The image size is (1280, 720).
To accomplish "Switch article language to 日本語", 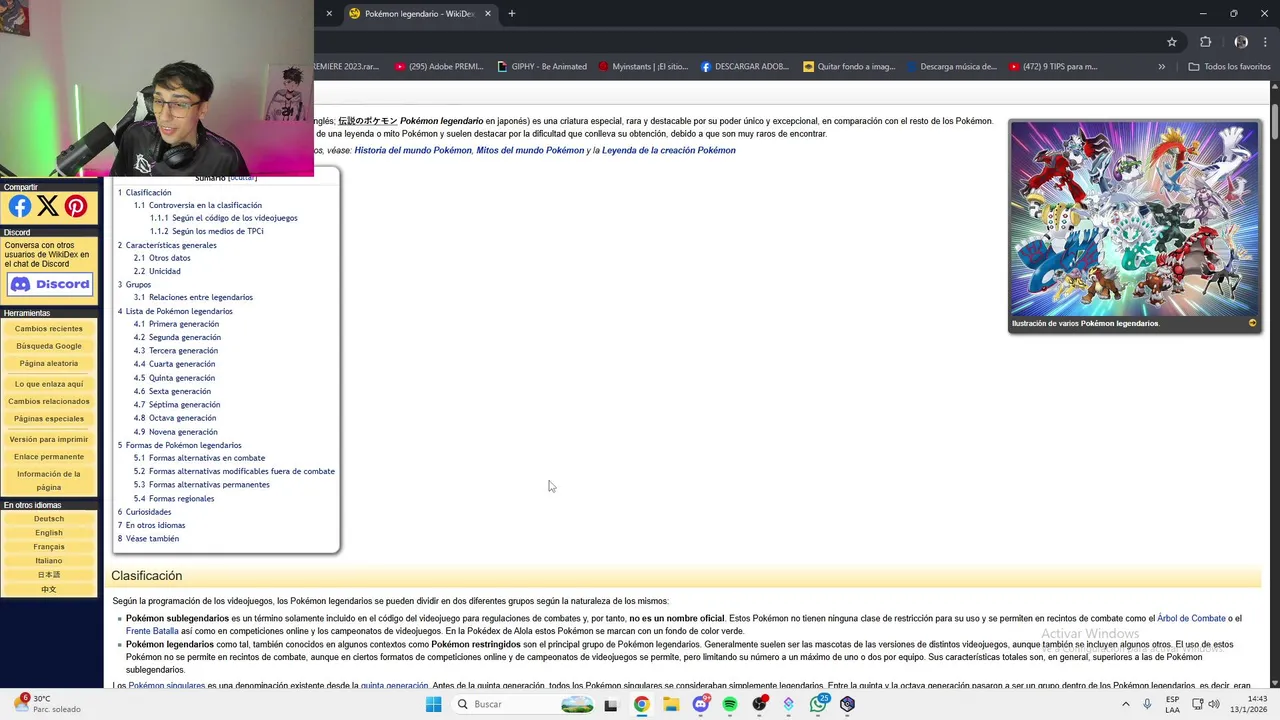I will coord(49,575).
